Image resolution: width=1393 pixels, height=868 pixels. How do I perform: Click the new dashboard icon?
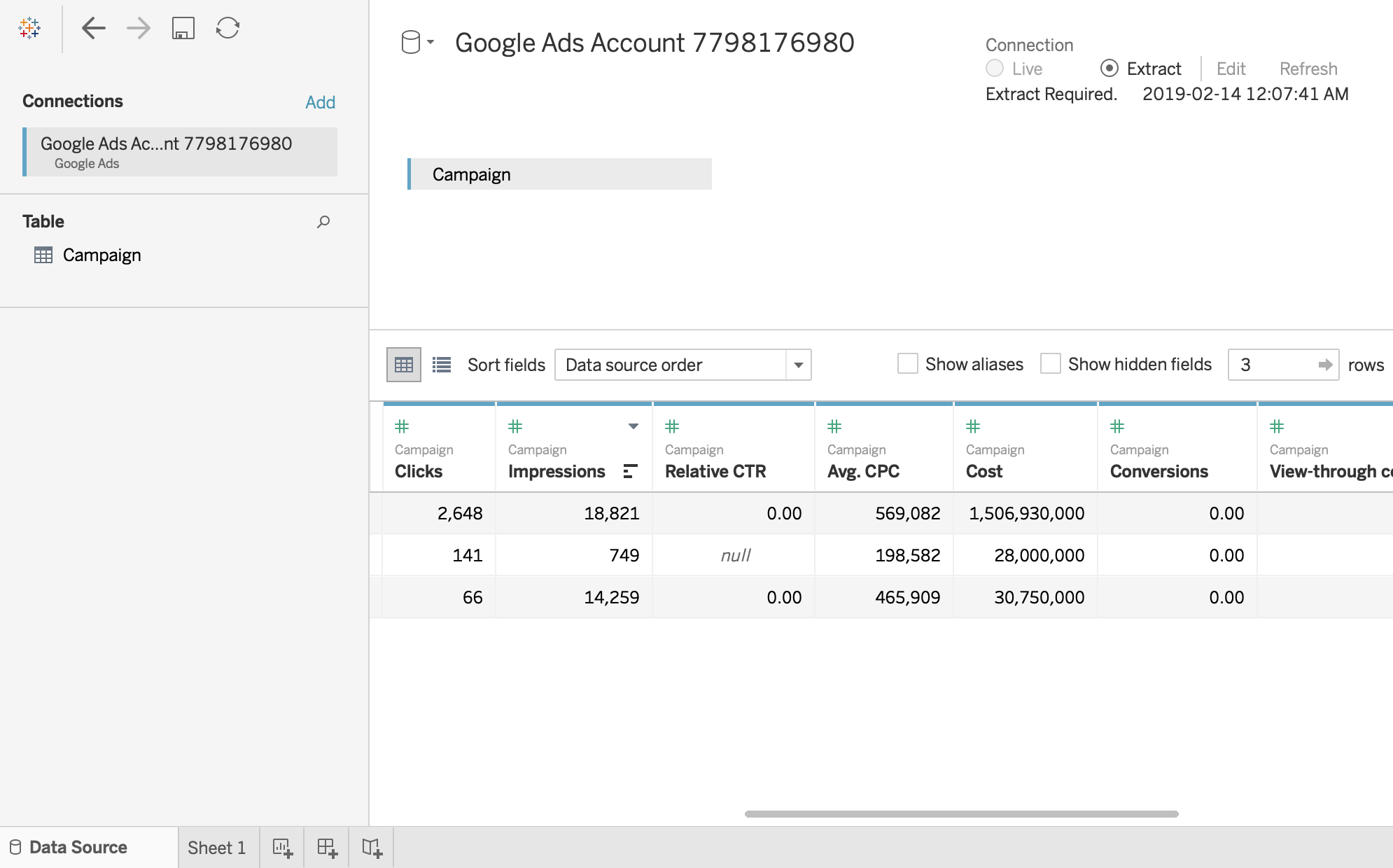pos(327,848)
